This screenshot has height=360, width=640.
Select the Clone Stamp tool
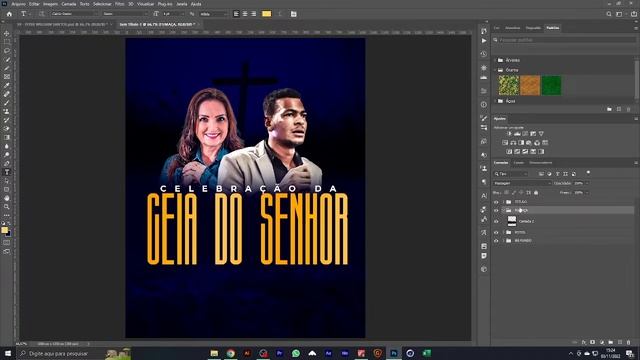pyautogui.click(x=7, y=111)
